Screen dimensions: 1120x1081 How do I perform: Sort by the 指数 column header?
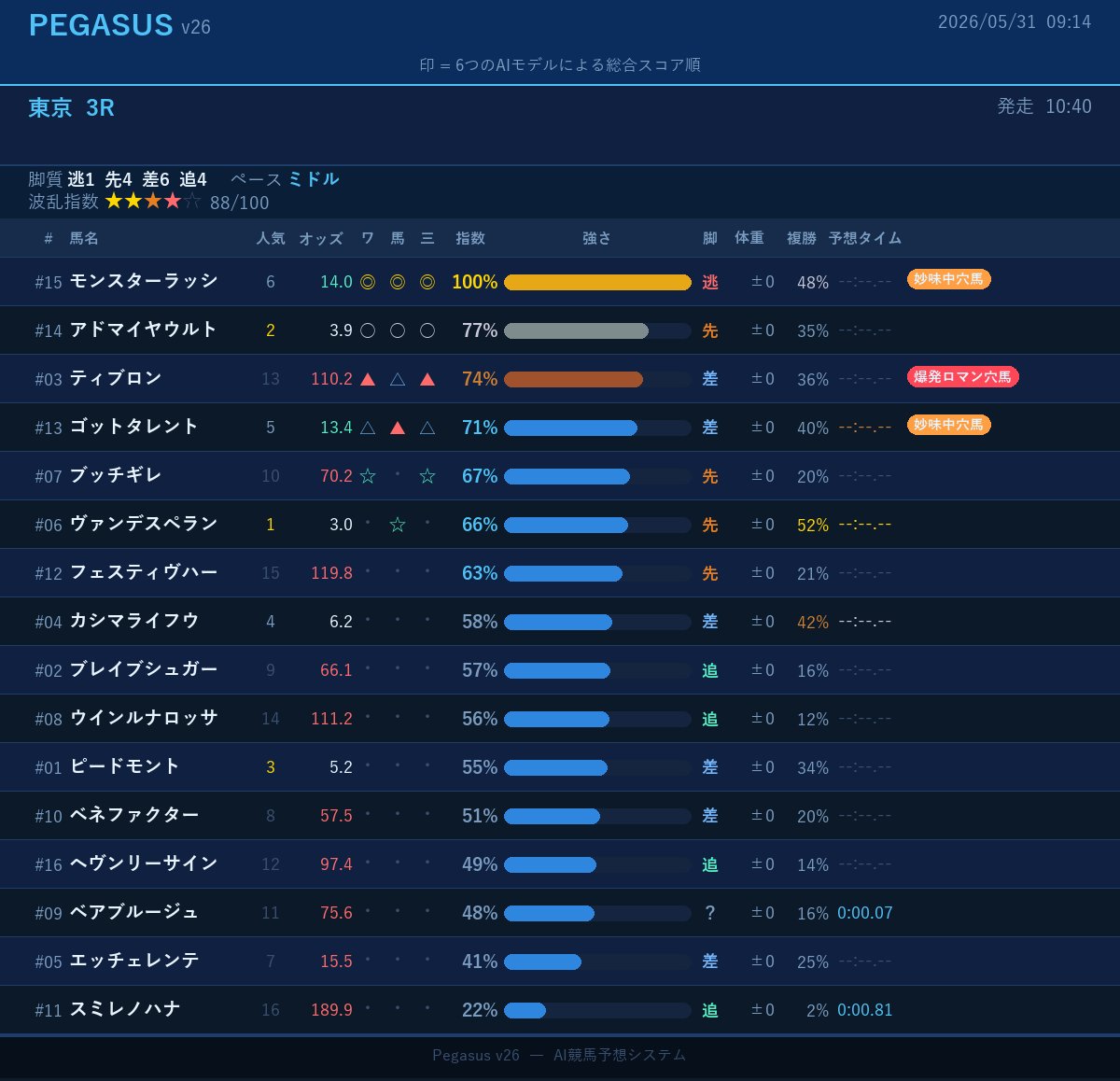470,238
